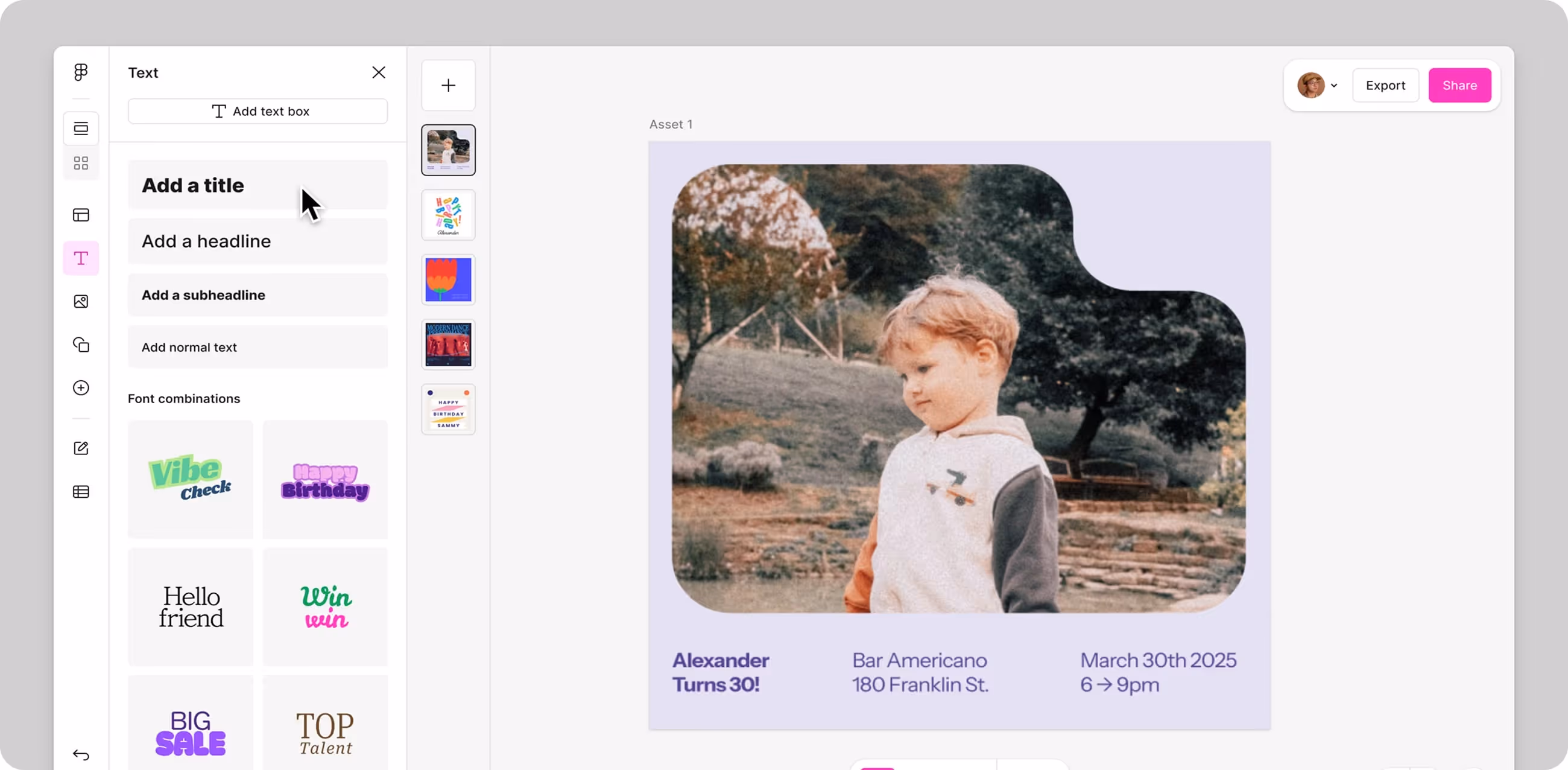Click the circled plus icon in sidebar

point(80,388)
